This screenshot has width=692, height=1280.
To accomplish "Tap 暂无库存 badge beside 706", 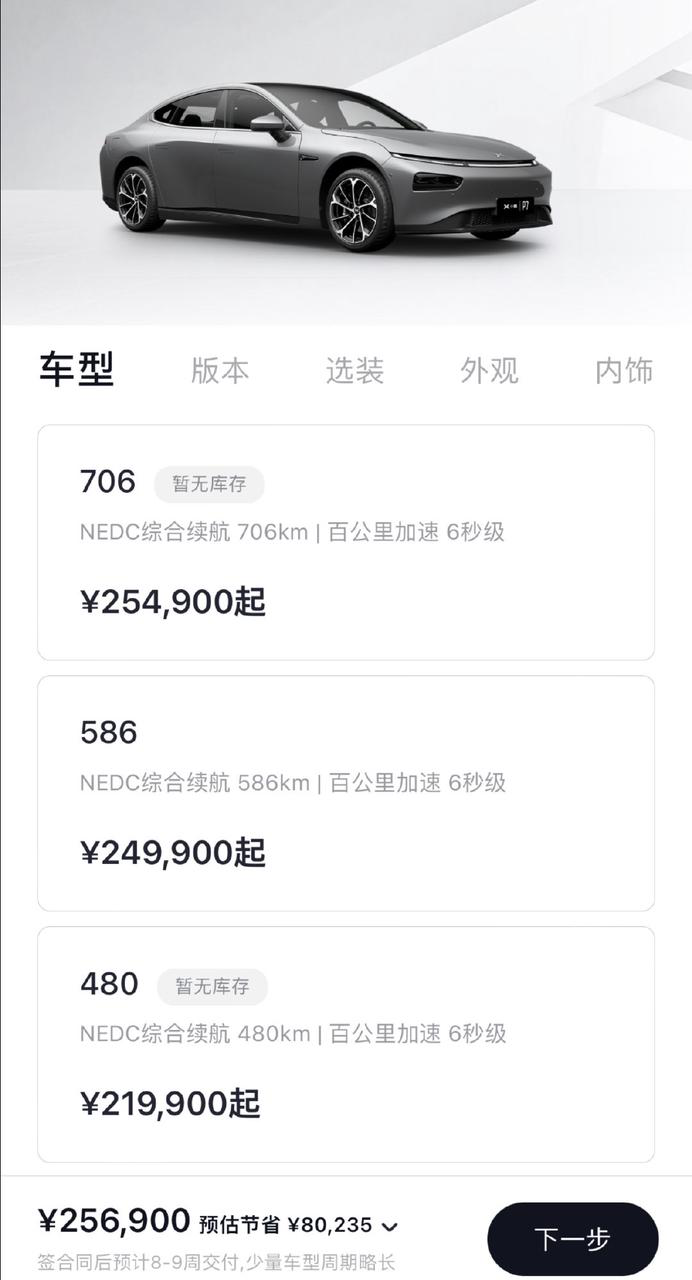I will [x=209, y=484].
